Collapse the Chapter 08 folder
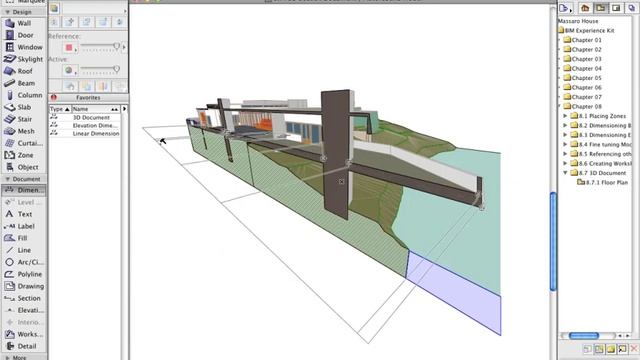This screenshot has width=640, height=360. pyautogui.click(x=559, y=107)
